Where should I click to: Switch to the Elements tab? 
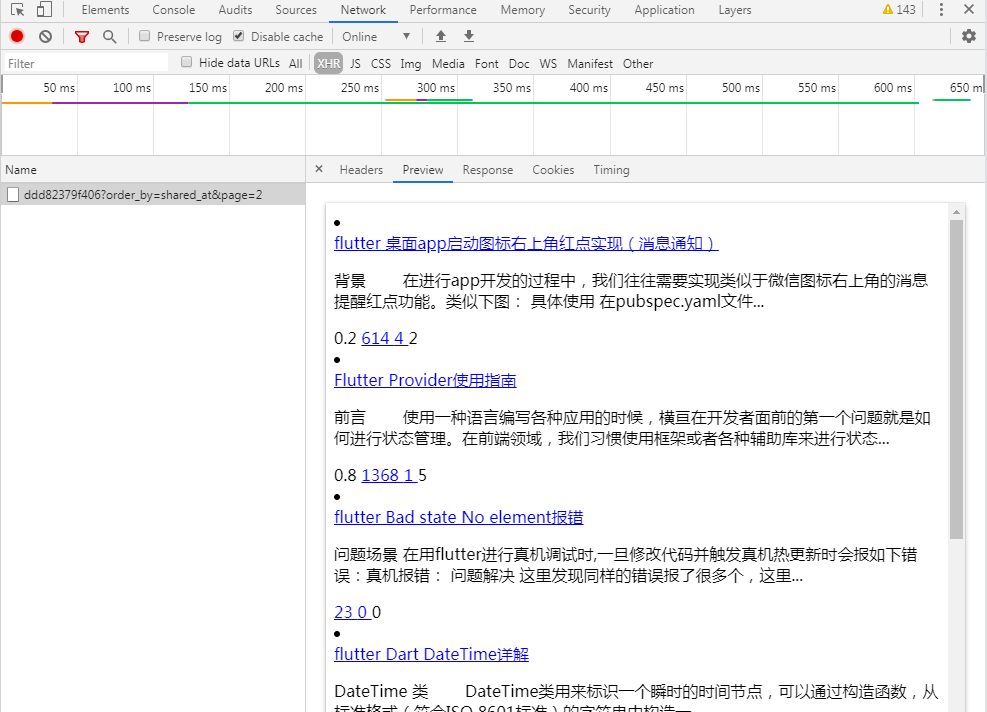click(105, 10)
